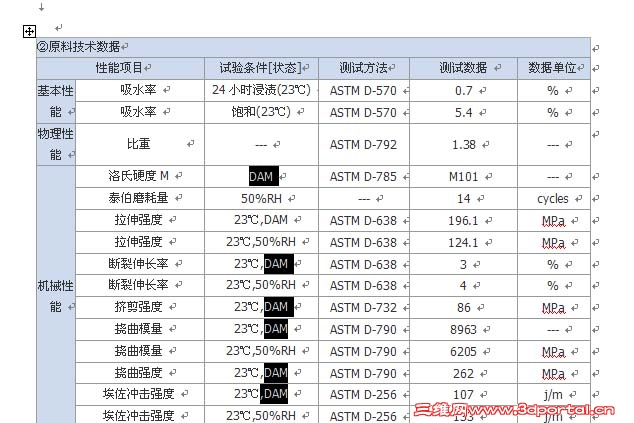
Task: Click the value '1.38'
Action: coord(463,145)
